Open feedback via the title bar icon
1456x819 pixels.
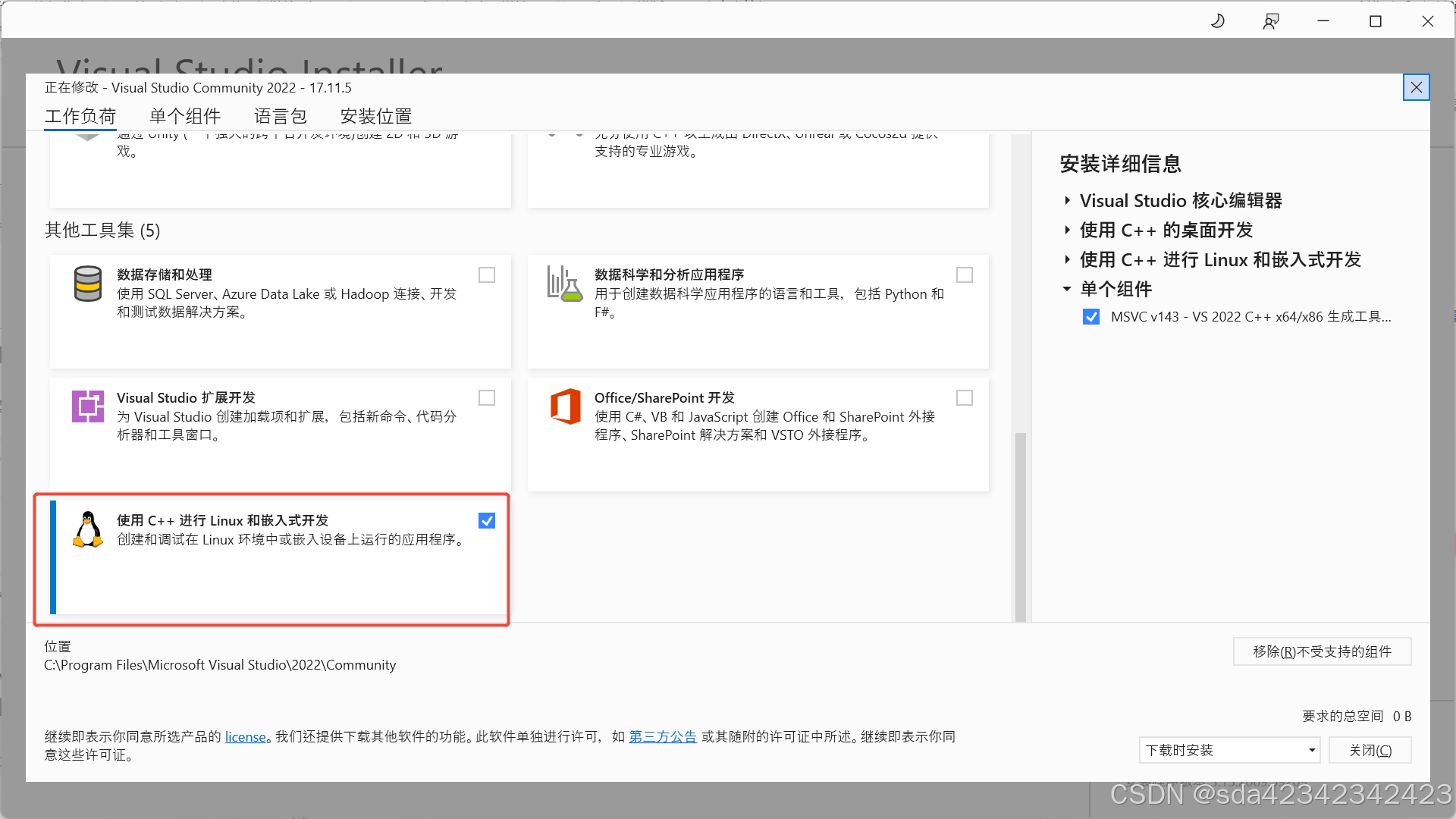1270,20
